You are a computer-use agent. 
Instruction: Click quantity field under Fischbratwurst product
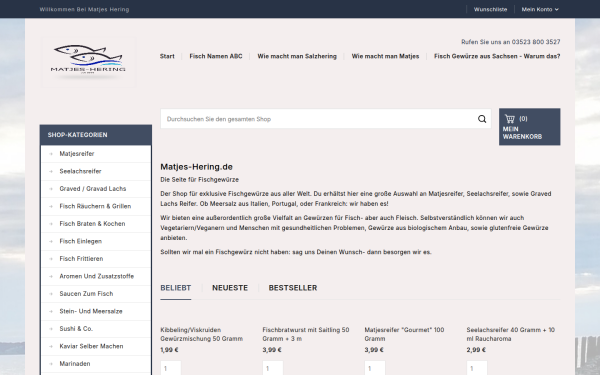pyautogui.click(x=273, y=368)
